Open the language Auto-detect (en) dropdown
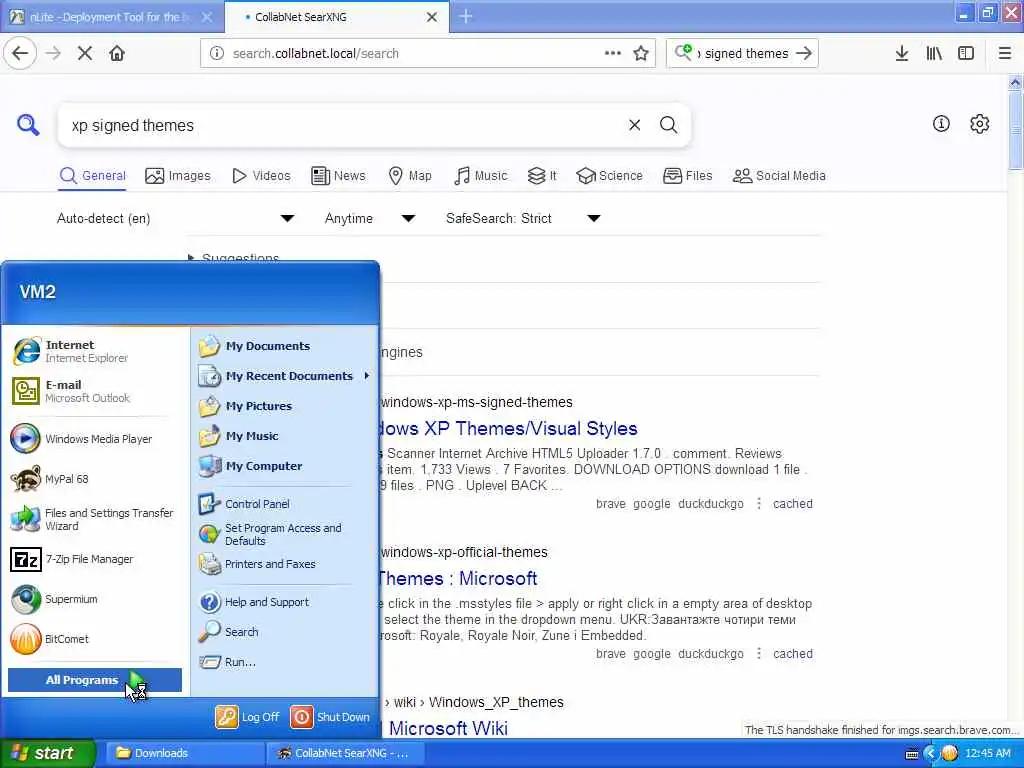1024x768 pixels. [175, 218]
